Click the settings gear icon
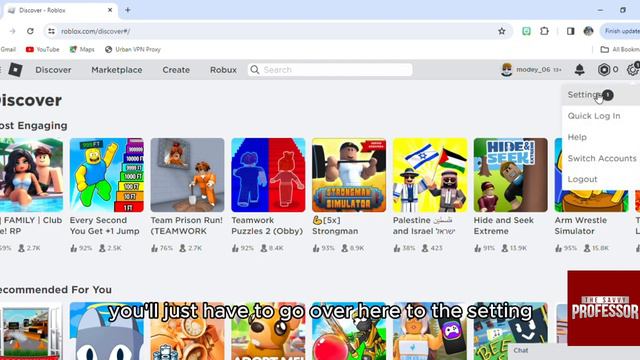The height and width of the screenshot is (360, 640). click(x=633, y=70)
